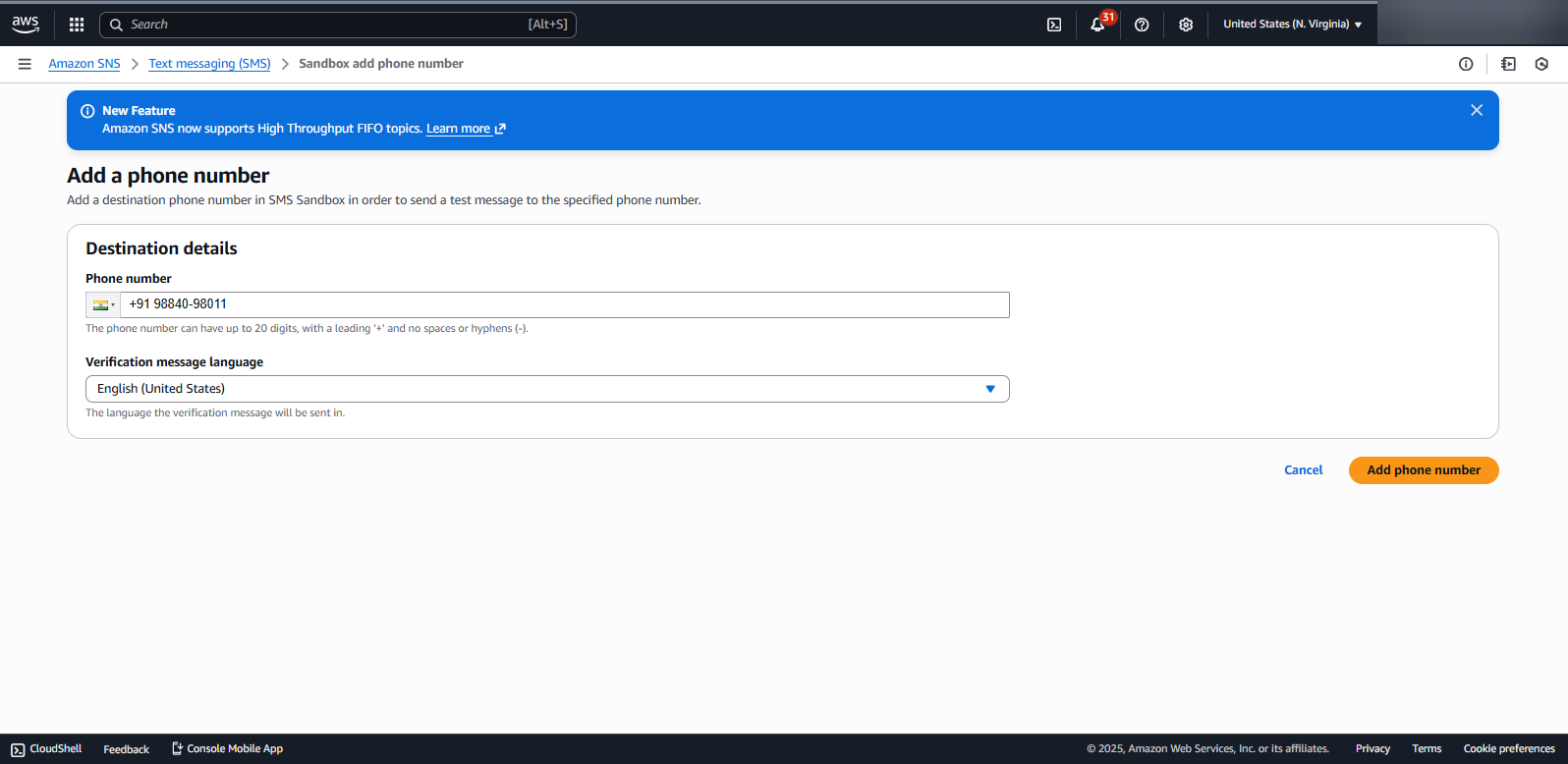Image resolution: width=1568 pixels, height=764 pixels.
Task: Expand the United States (N. Virginia) region menu
Action: (x=1292, y=25)
